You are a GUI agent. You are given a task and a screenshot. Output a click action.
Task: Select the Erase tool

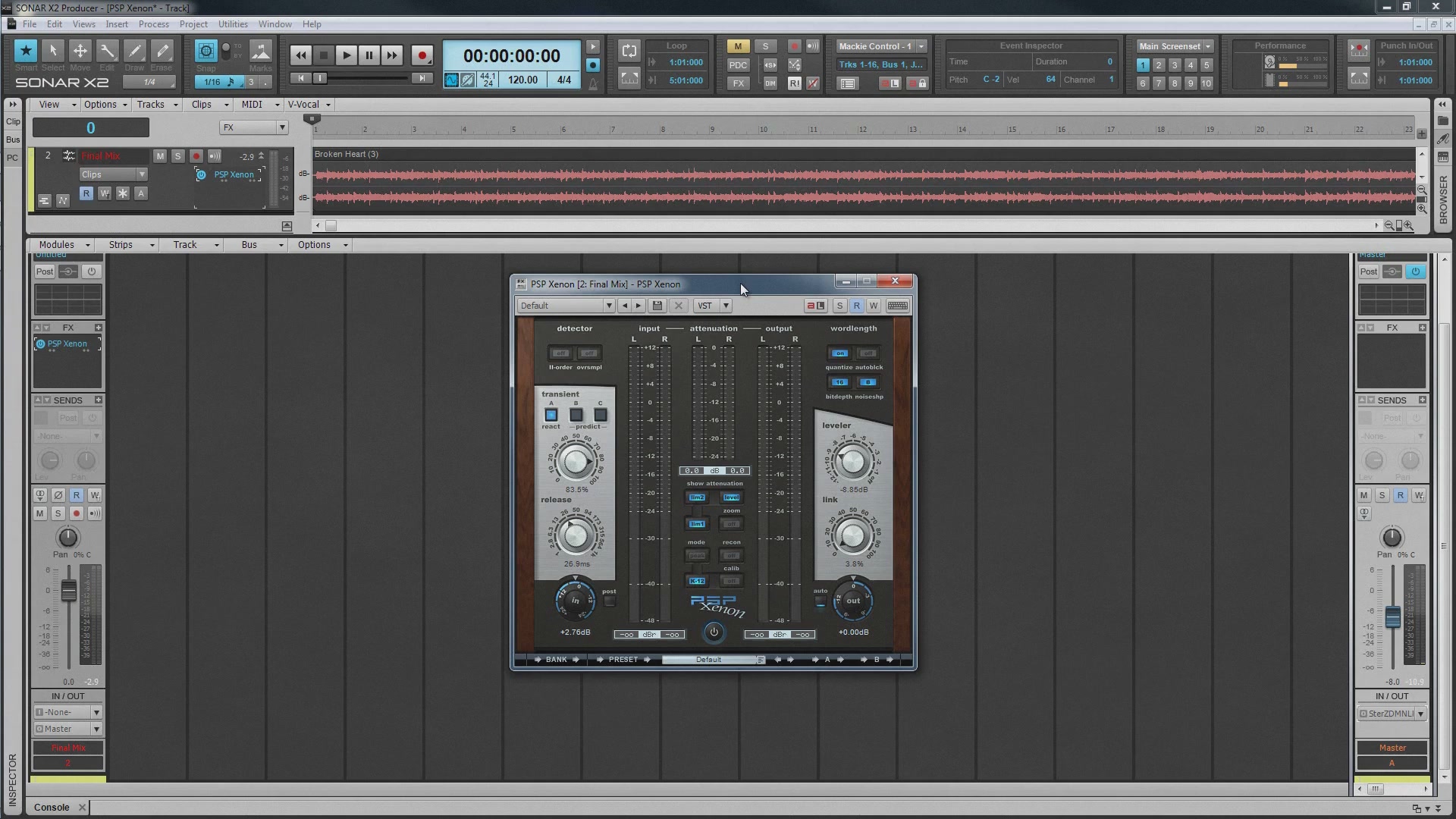click(162, 51)
